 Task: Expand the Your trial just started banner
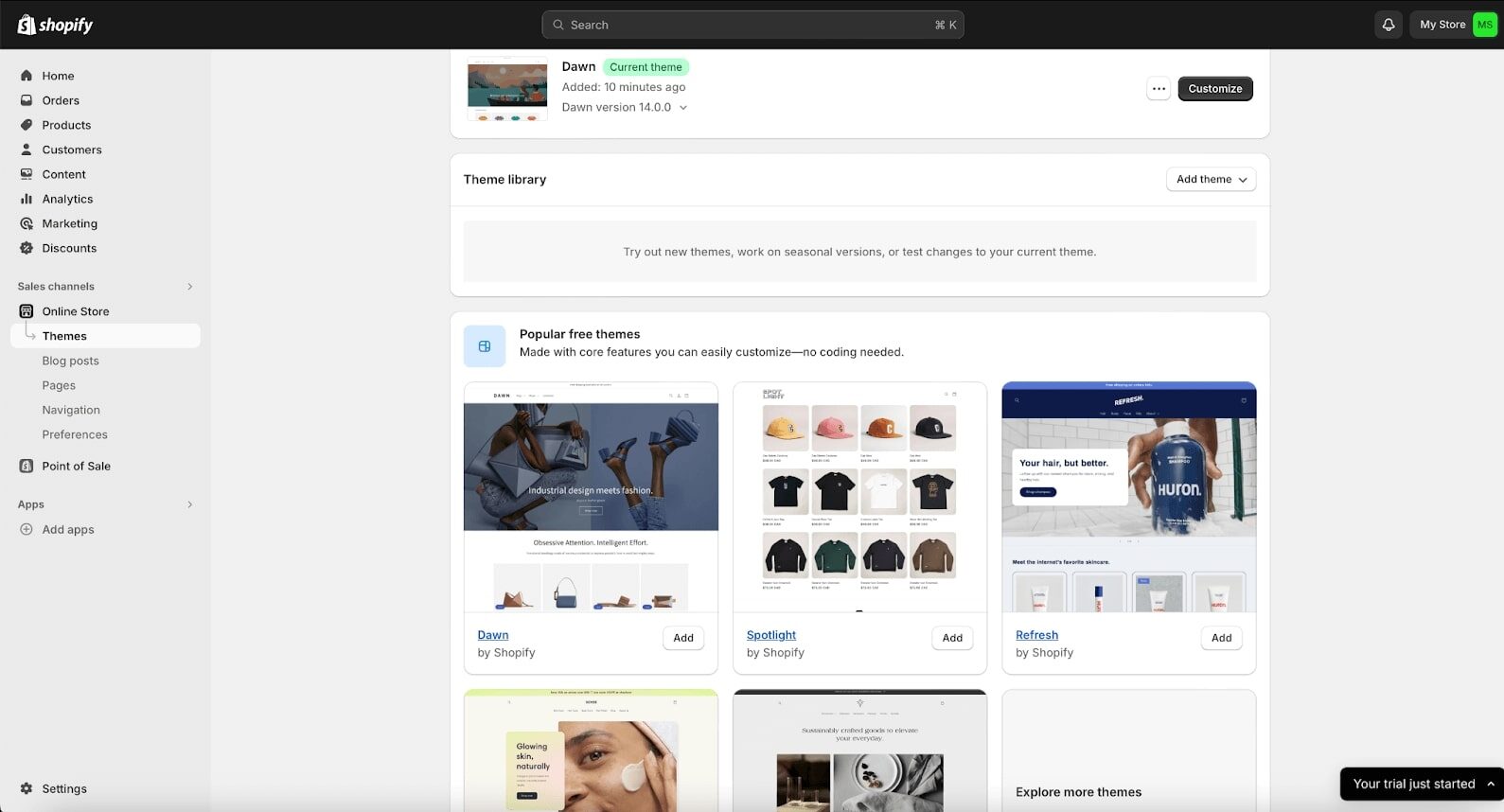tap(1422, 784)
